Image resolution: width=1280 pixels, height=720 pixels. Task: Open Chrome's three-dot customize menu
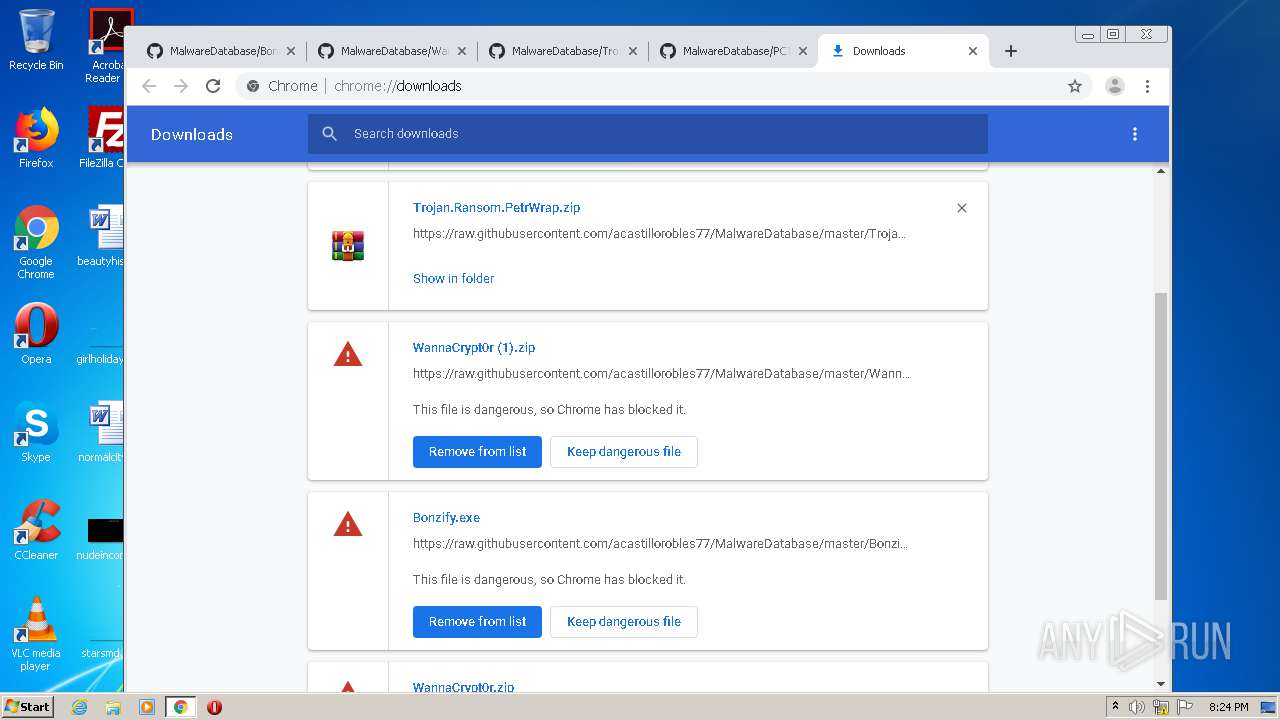click(x=1148, y=86)
